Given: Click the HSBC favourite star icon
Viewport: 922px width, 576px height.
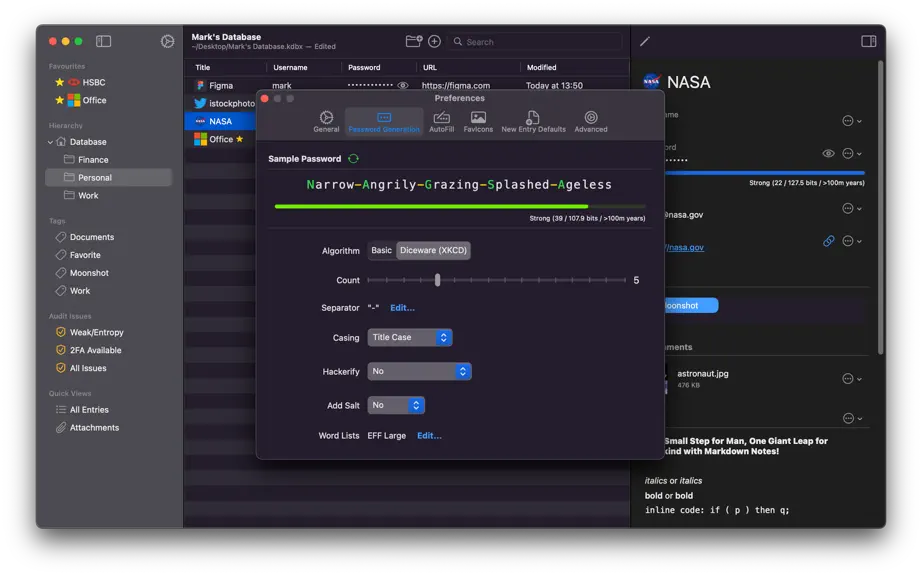Looking at the screenshot, I should [59, 82].
